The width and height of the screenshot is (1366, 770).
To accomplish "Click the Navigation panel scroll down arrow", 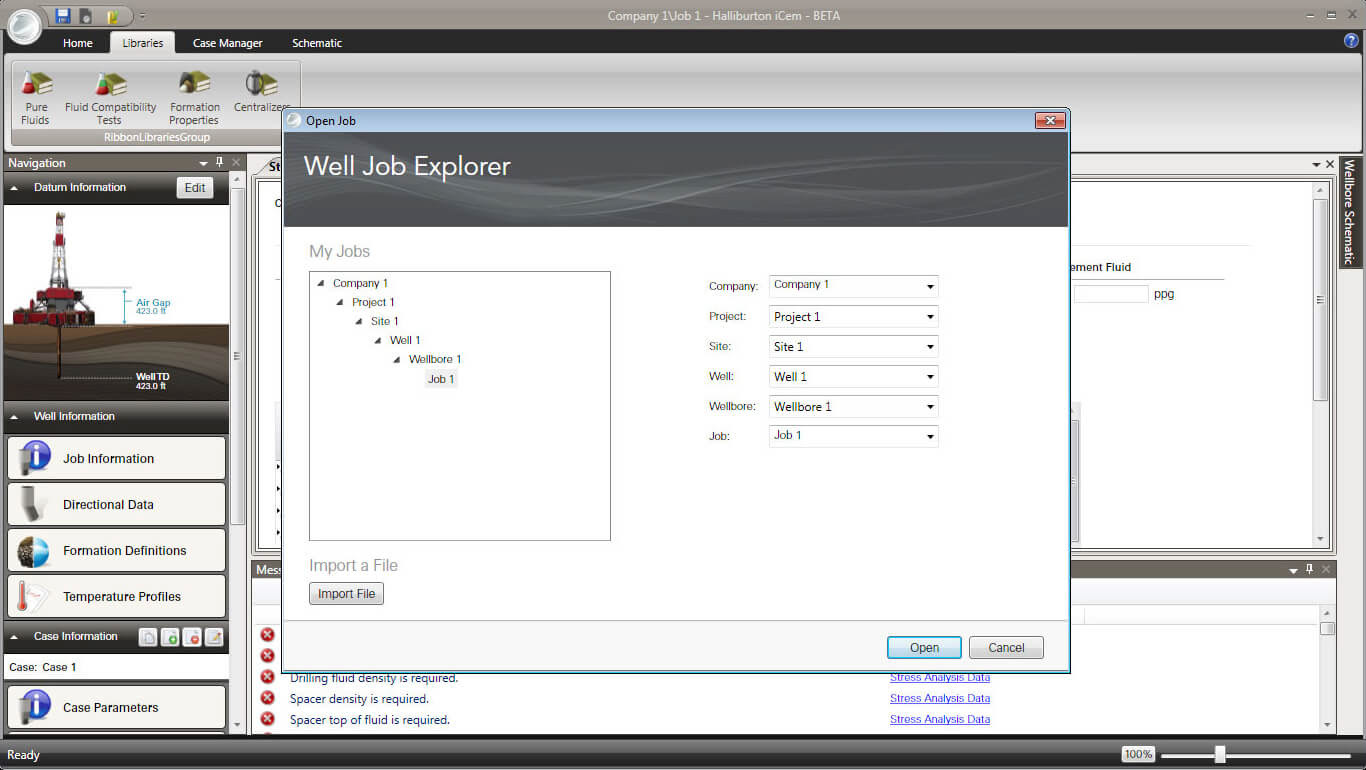I will tap(237, 724).
